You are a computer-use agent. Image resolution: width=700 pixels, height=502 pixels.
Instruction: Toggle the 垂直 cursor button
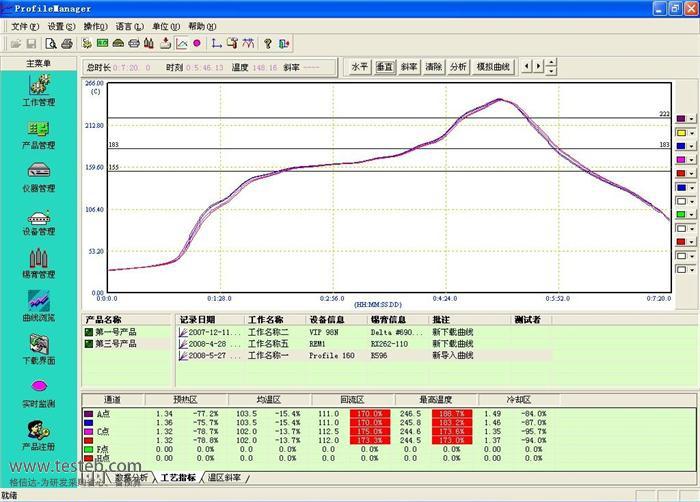pyautogui.click(x=384, y=67)
